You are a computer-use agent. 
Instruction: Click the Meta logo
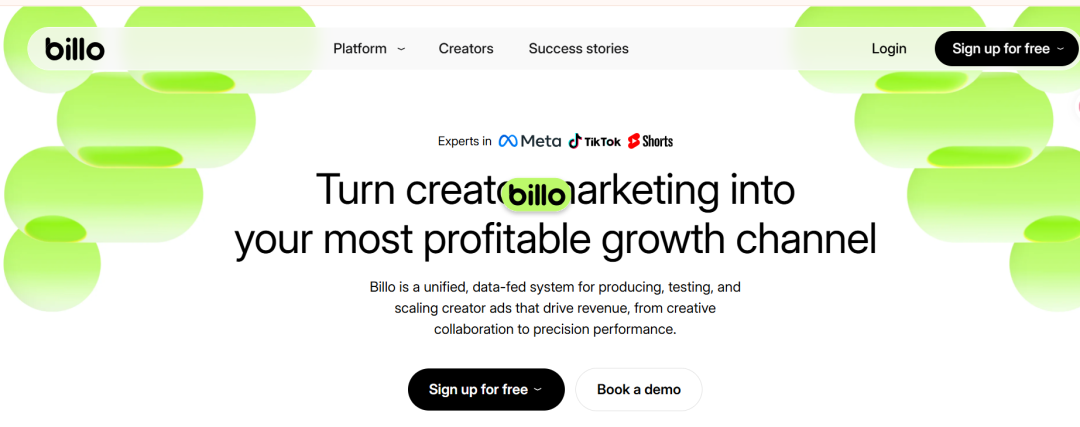[530, 141]
